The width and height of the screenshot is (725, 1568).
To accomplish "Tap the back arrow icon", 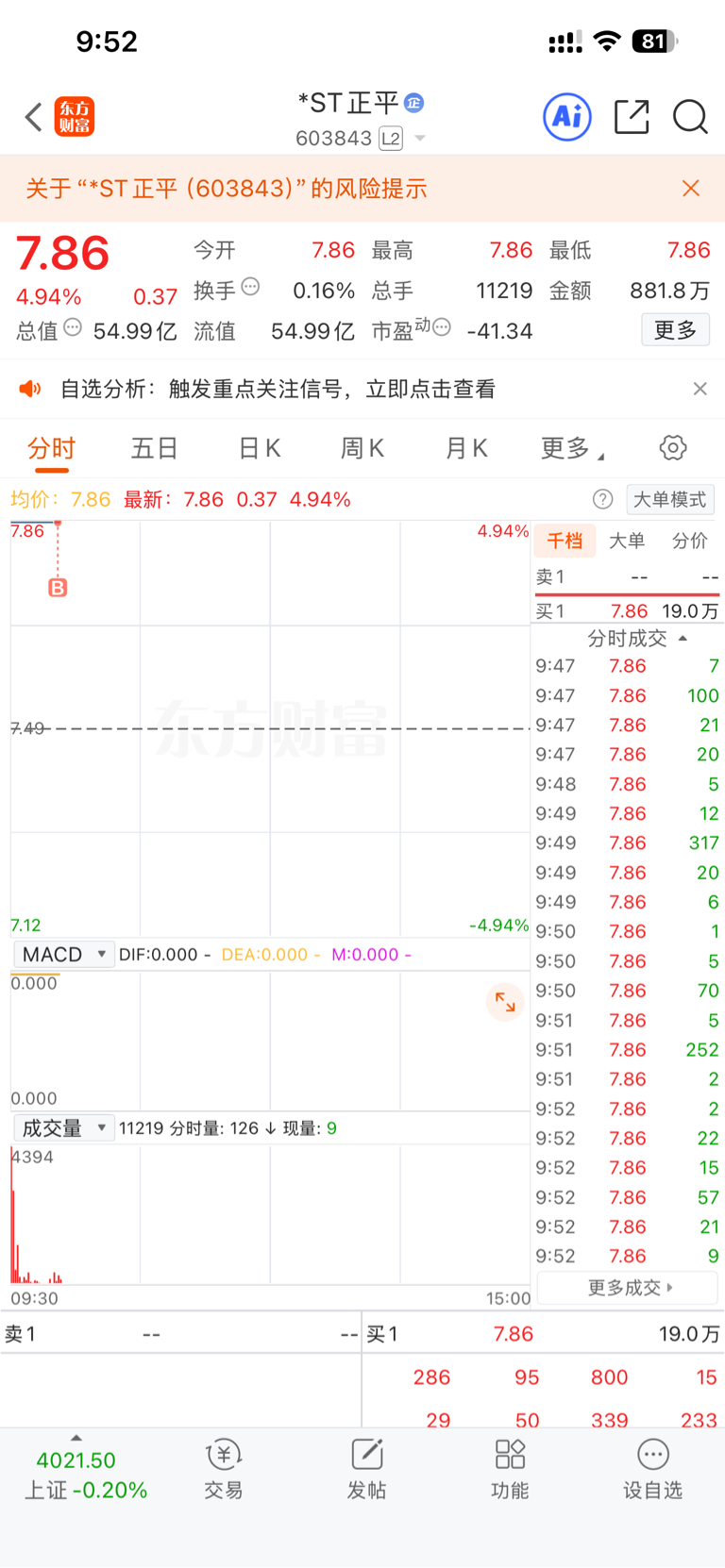I will (x=34, y=117).
